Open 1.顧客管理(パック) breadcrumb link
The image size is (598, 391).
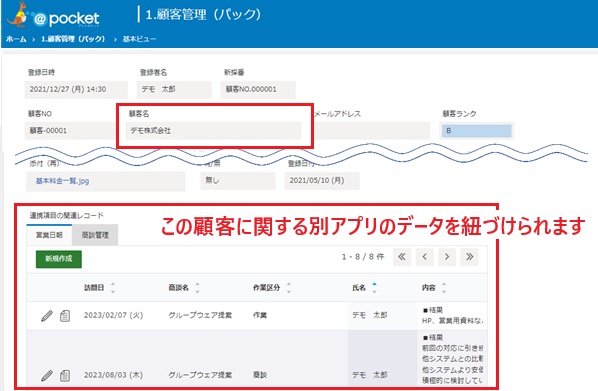click(x=72, y=39)
